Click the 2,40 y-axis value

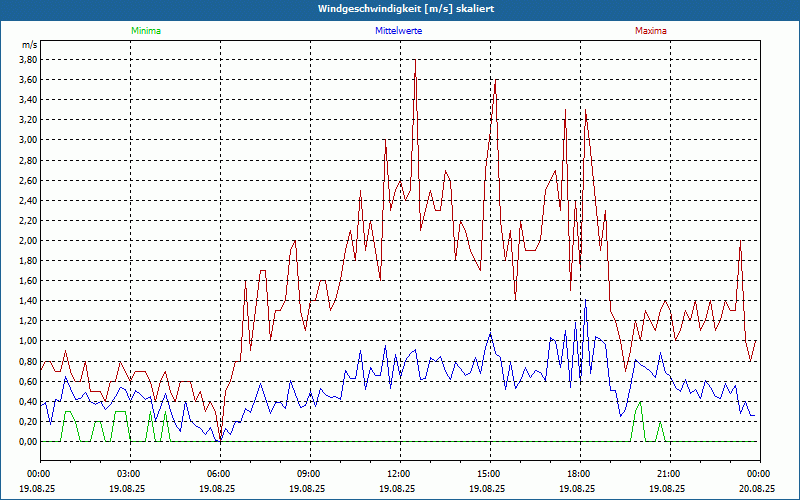click(x=28, y=201)
